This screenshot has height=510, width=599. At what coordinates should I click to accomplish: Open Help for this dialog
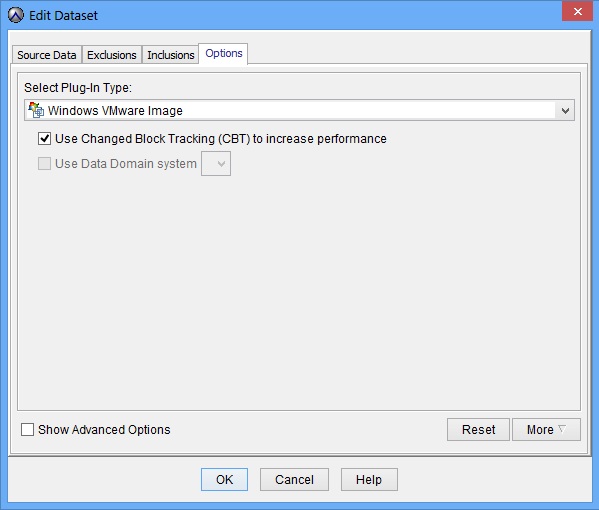pyautogui.click(x=369, y=479)
